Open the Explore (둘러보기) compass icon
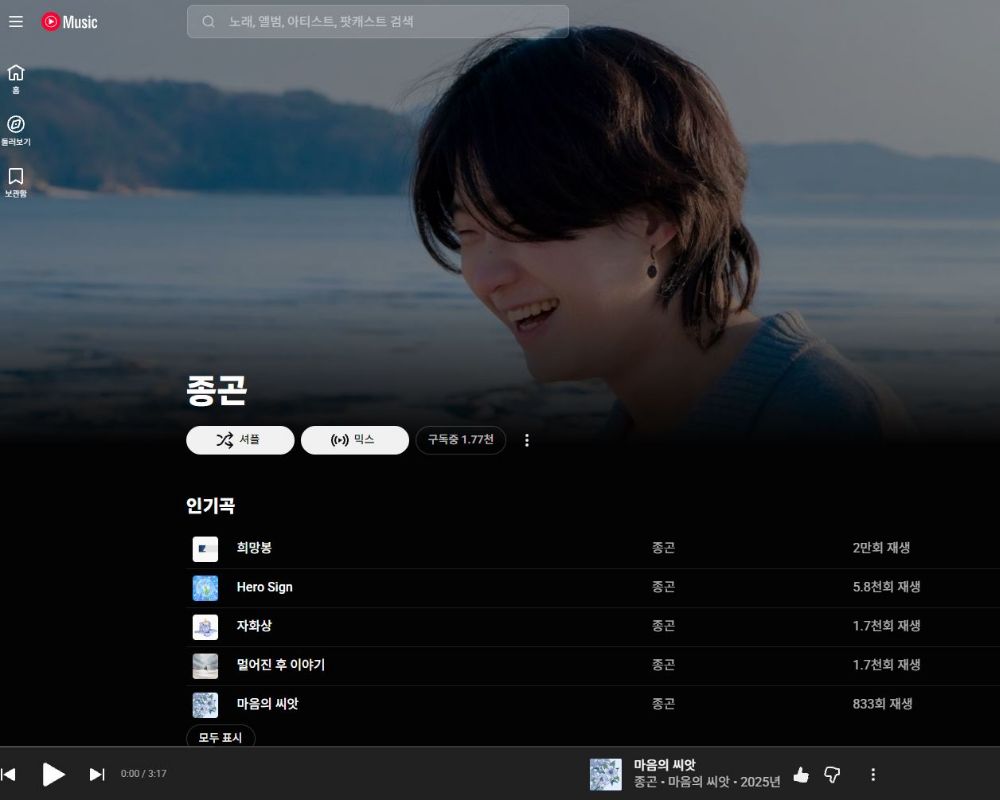This screenshot has width=1000, height=800. (16, 131)
